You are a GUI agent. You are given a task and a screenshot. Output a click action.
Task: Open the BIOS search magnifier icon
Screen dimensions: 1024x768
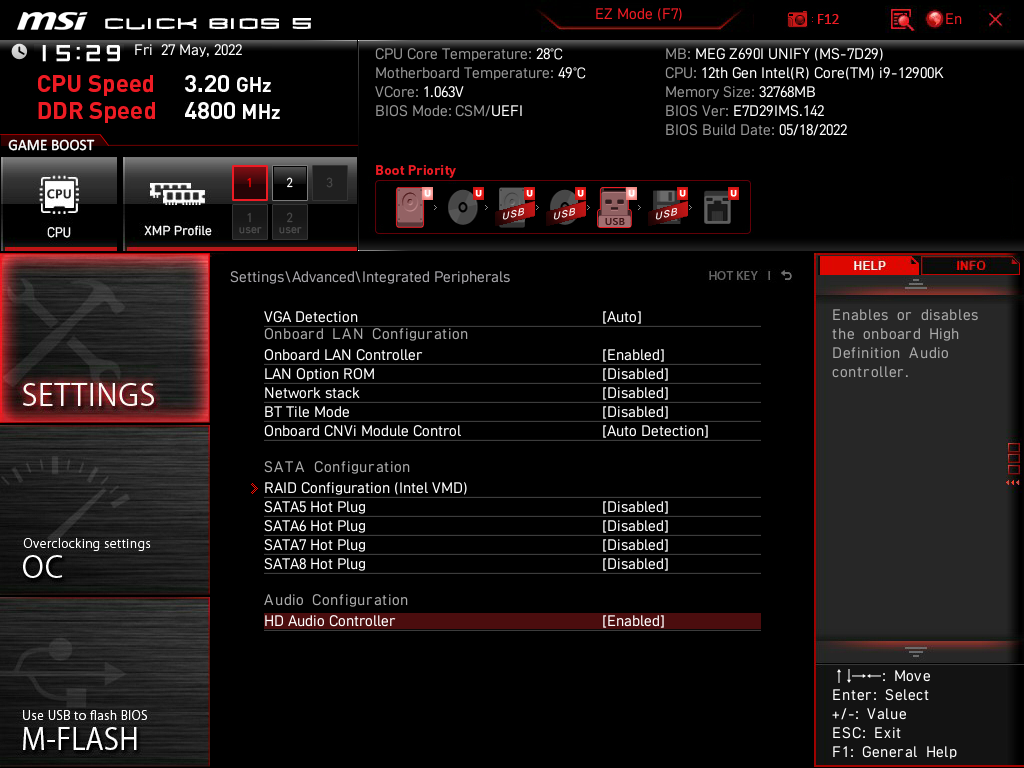pos(901,19)
